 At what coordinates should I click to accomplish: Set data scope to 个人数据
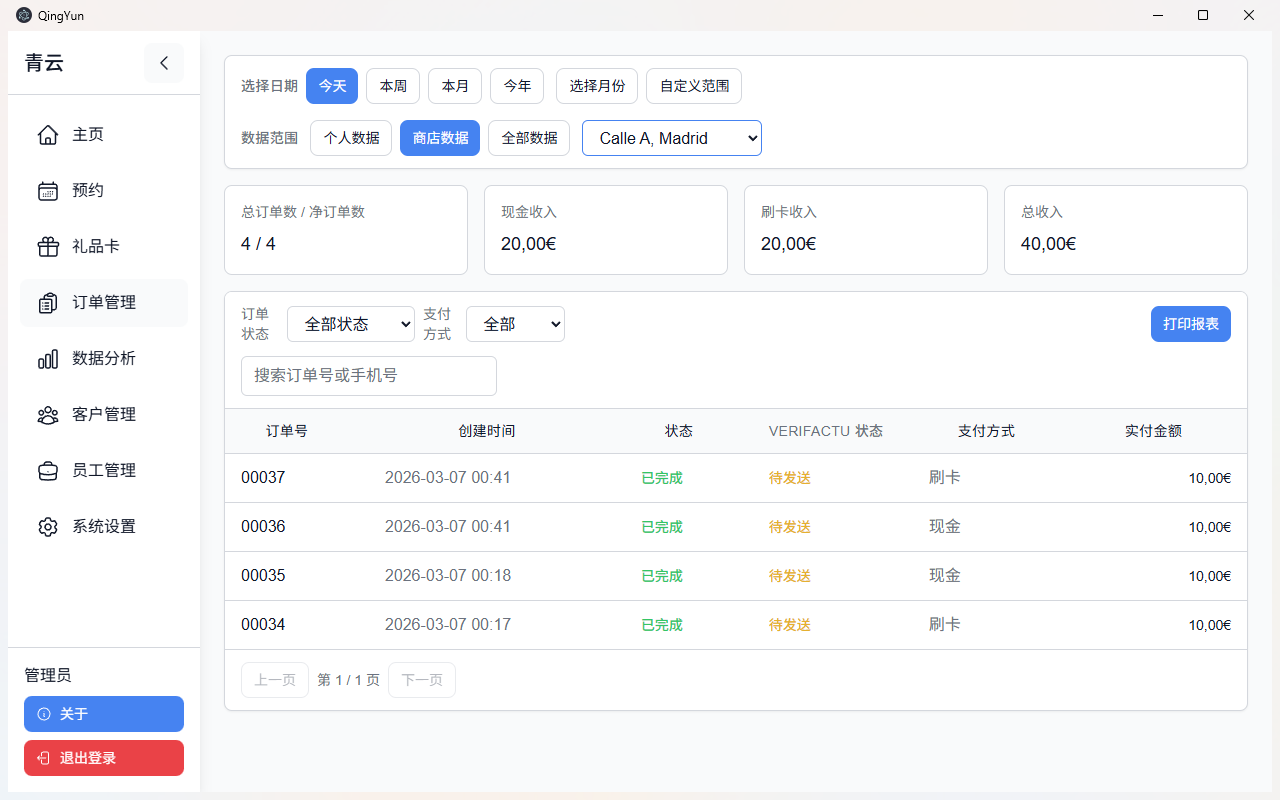351,138
